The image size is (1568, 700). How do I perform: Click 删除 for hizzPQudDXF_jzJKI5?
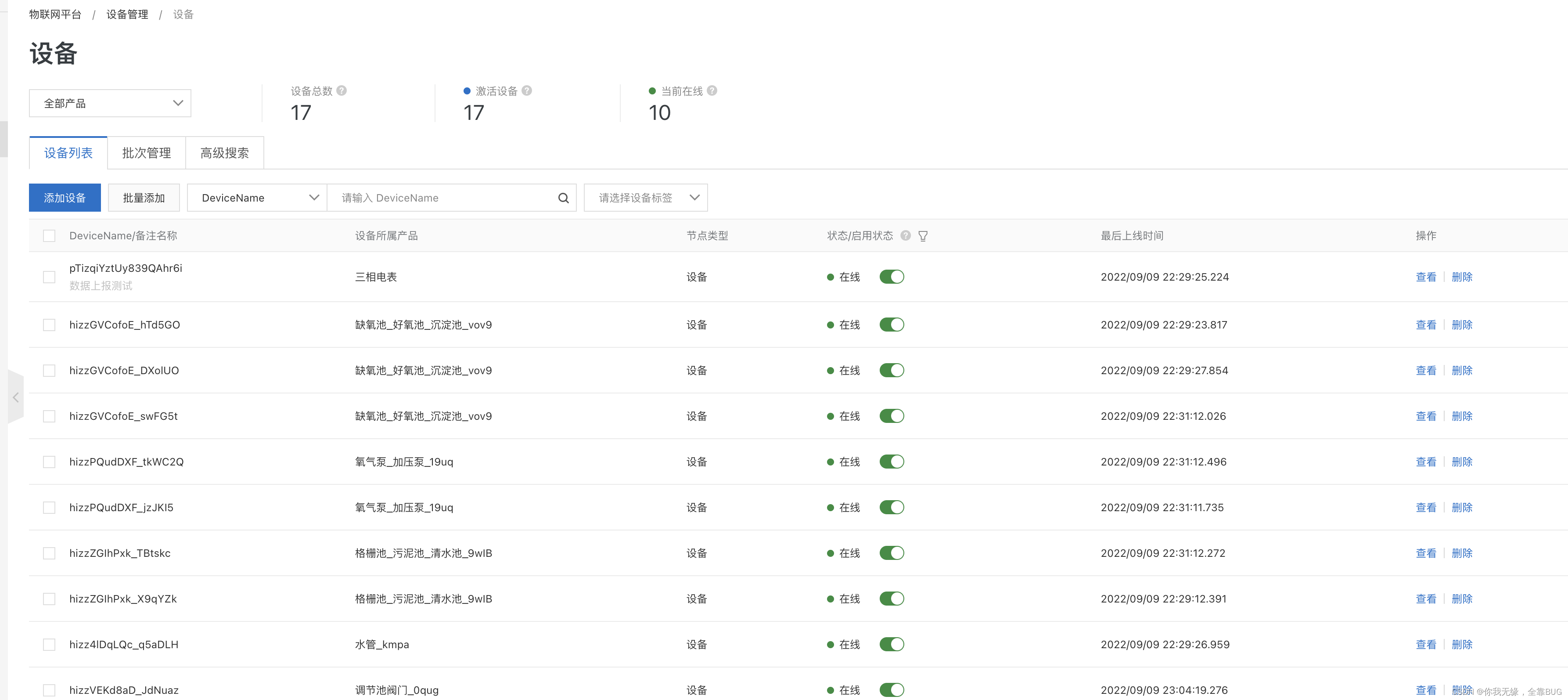(1461, 508)
